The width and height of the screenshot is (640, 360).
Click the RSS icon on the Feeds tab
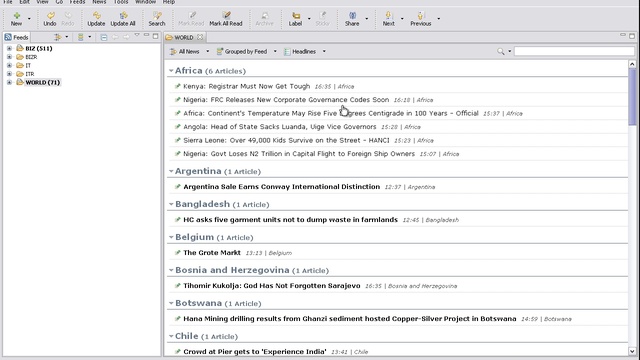(8, 37)
